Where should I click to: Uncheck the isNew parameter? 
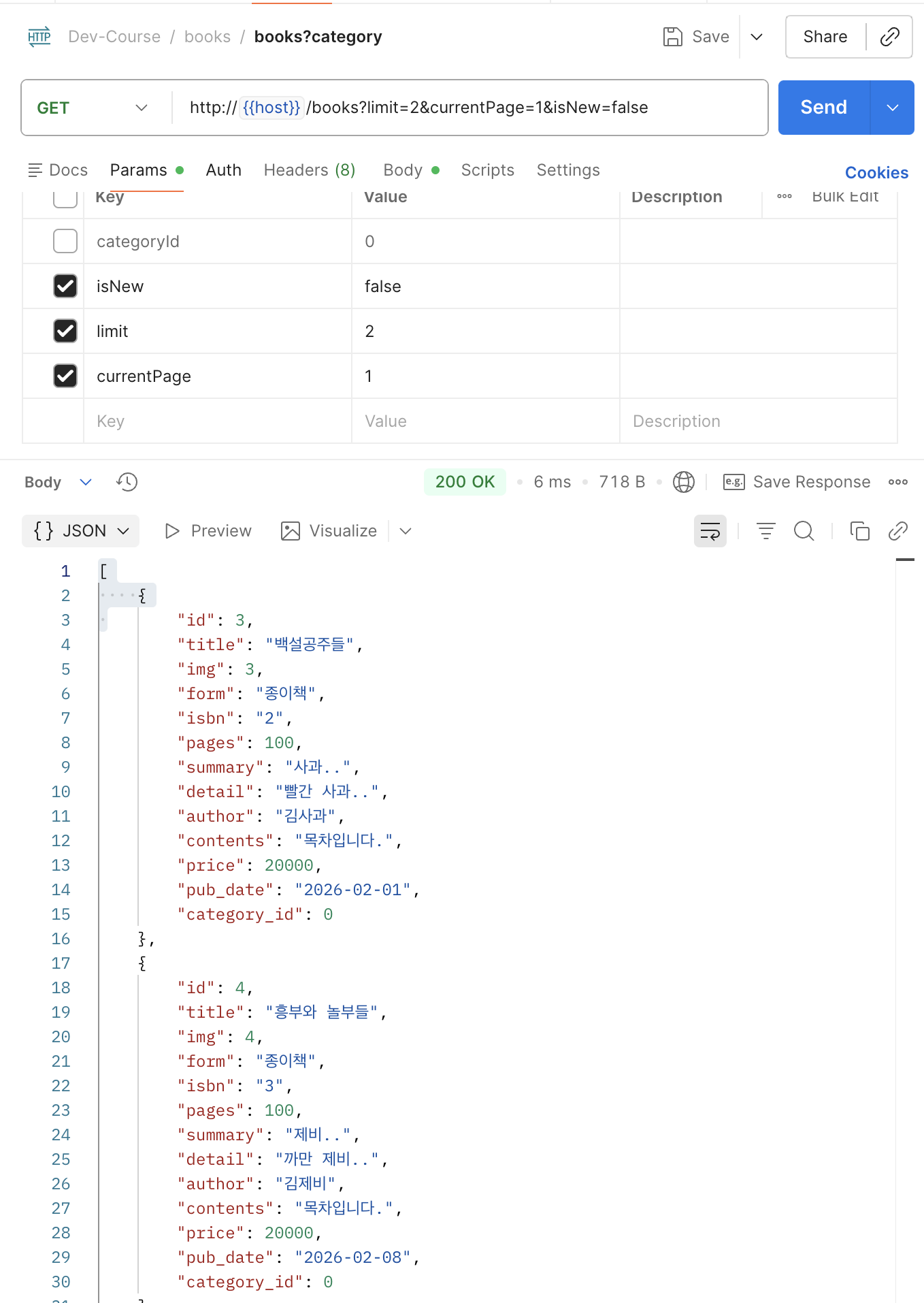point(65,286)
